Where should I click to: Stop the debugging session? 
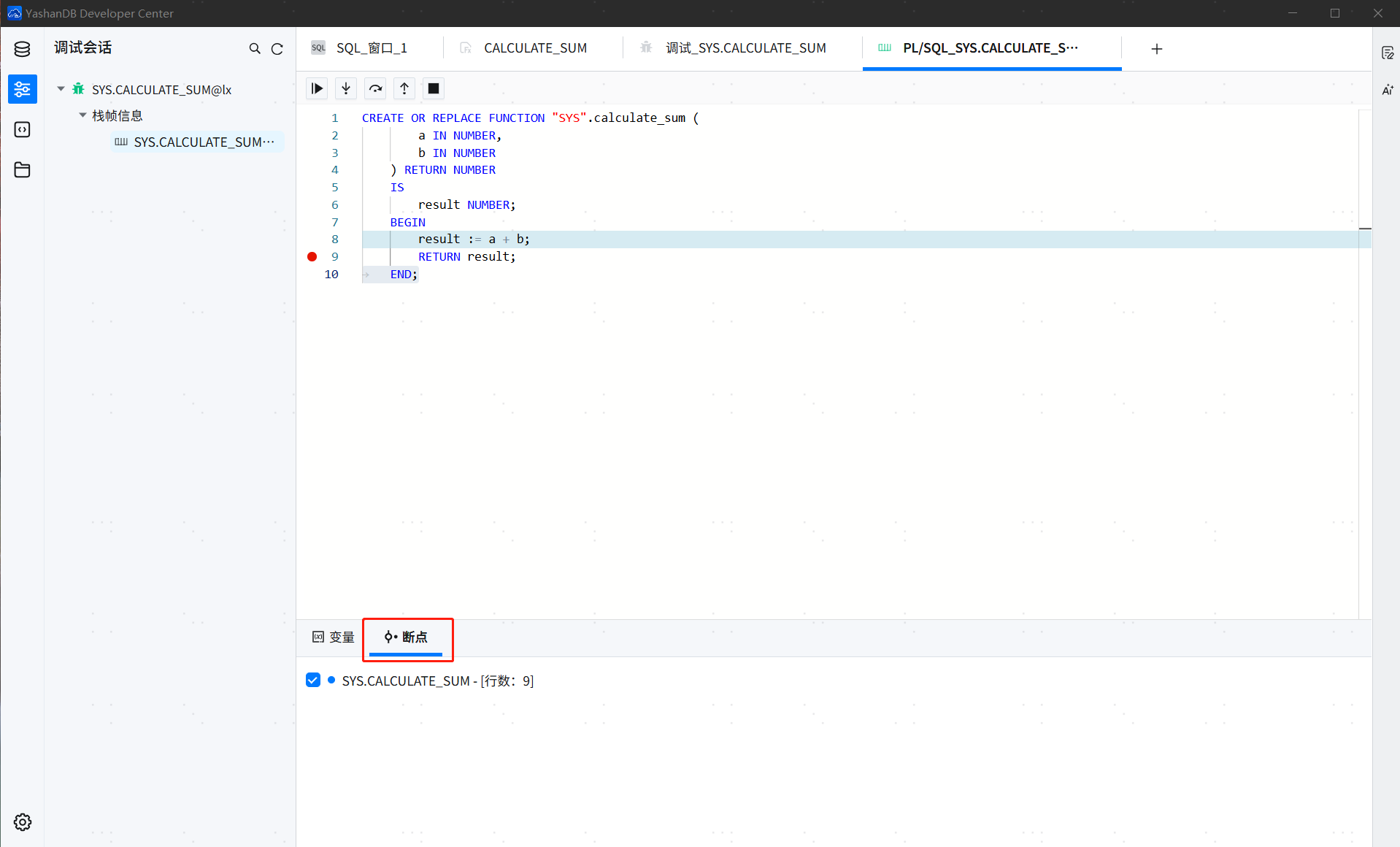434,88
